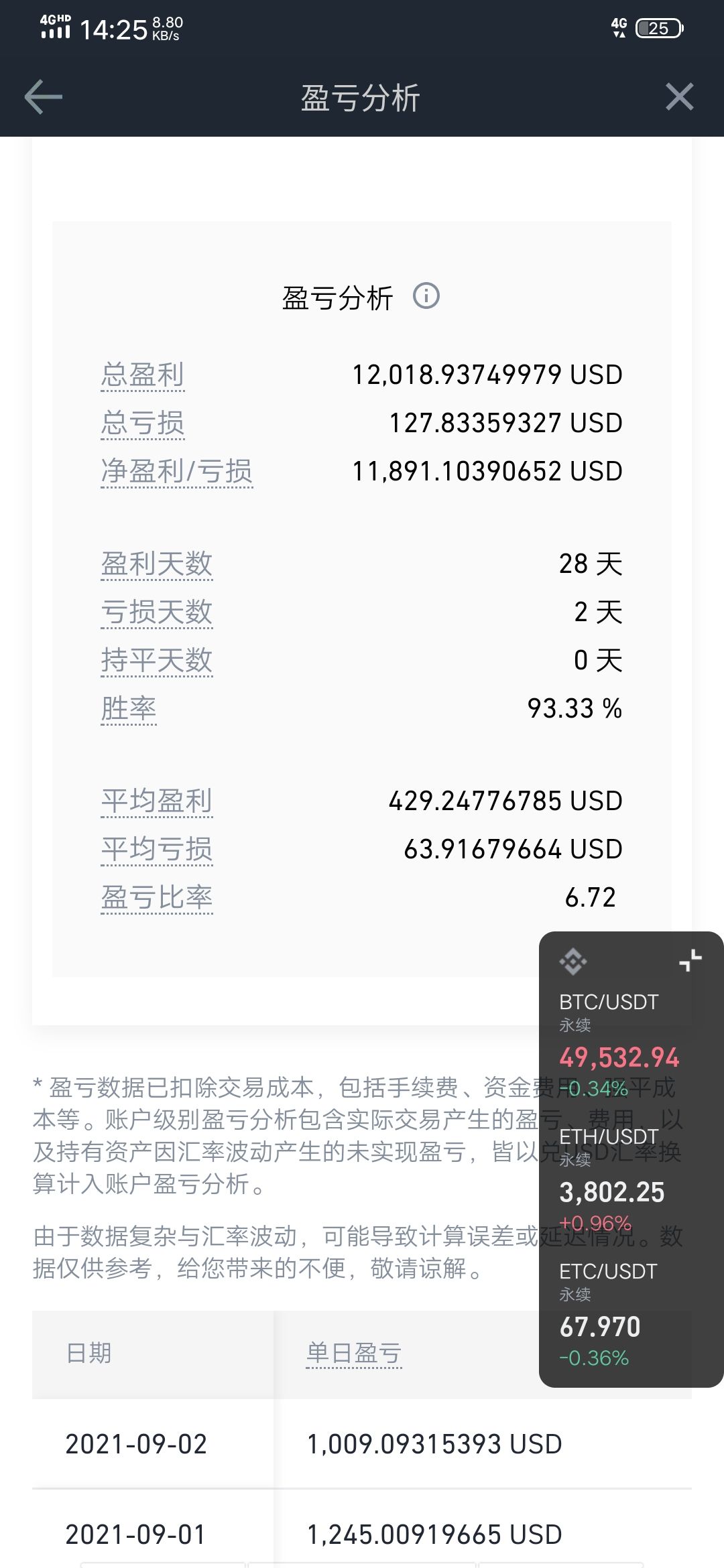Tap the 单日盈亏 column header
724x1568 pixels.
point(353,1353)
